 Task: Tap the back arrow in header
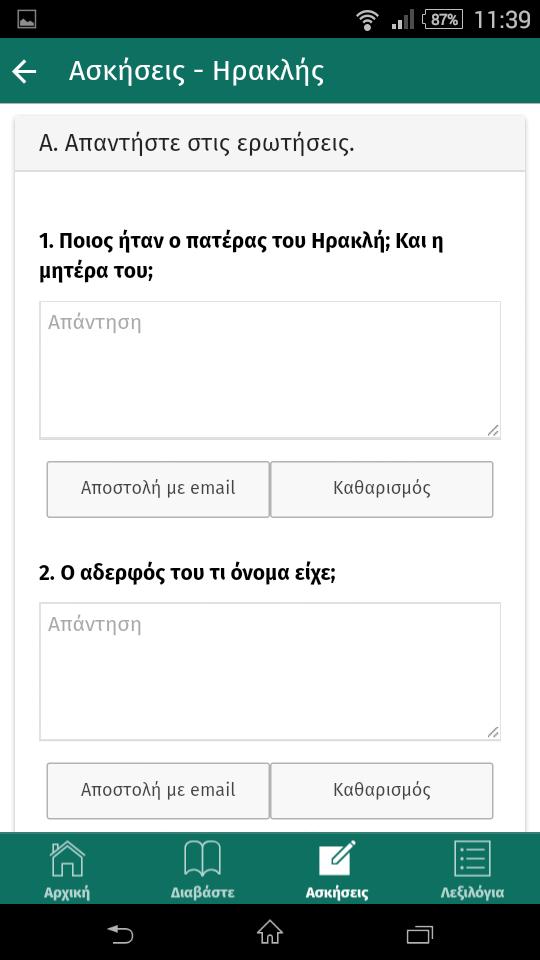point(24,72)
